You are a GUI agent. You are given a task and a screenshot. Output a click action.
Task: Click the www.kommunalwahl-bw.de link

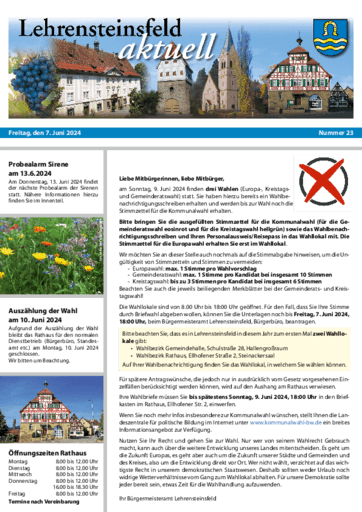coord(286,423)
